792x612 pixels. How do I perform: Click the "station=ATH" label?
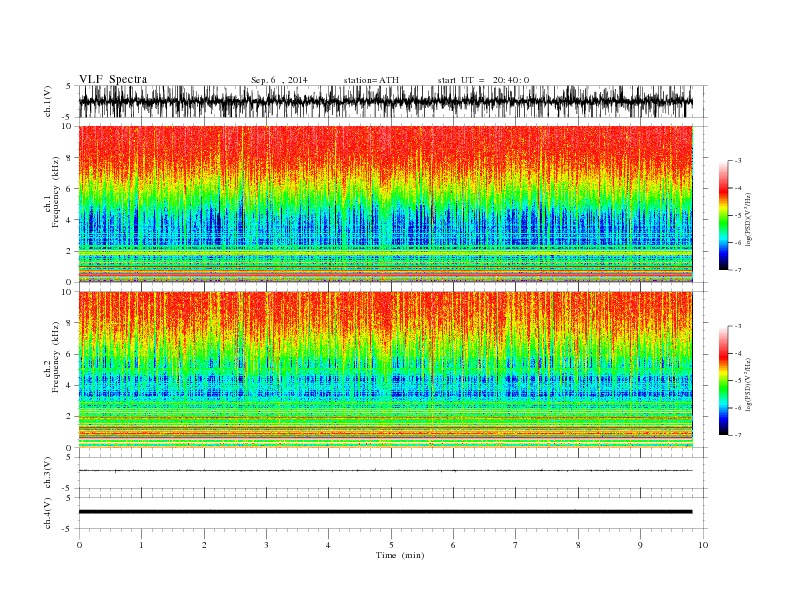[x=371, y=80]
